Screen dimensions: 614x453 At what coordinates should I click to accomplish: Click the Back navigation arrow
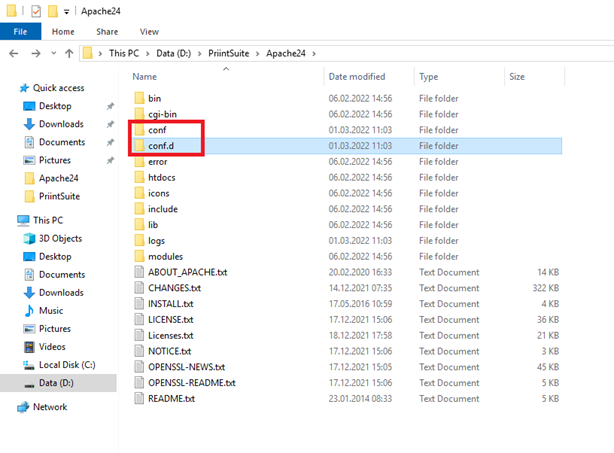coord(13,53)
